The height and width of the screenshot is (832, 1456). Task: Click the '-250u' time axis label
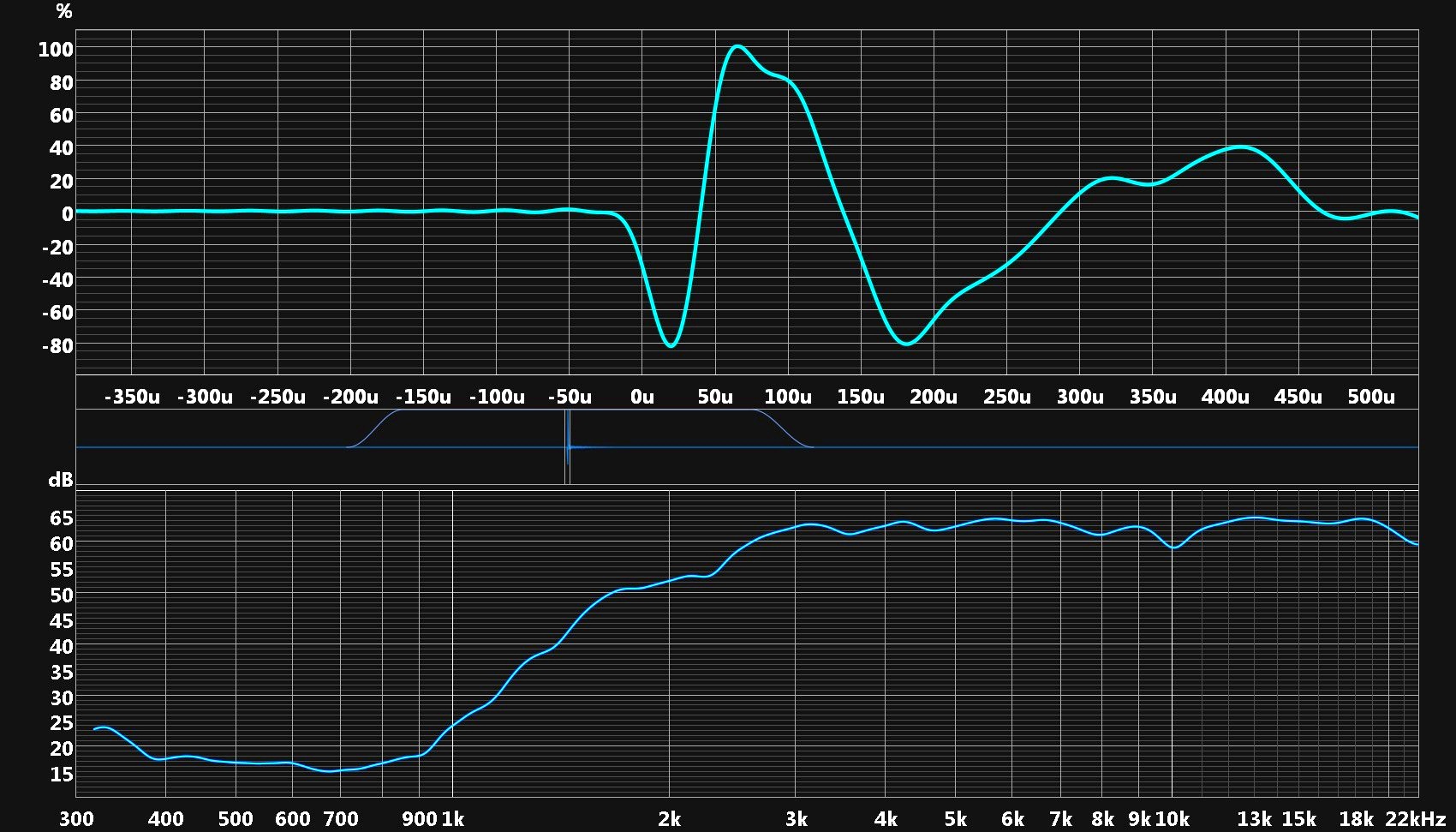click(277, 397)
